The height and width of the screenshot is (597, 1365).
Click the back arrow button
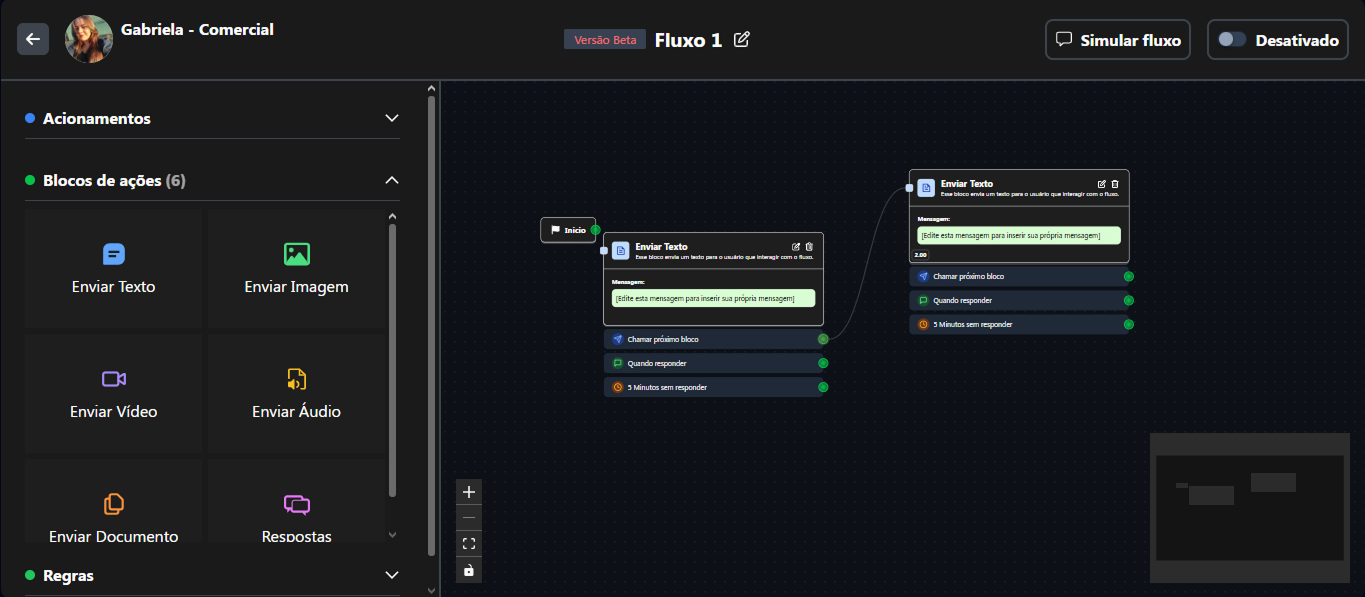33,39
